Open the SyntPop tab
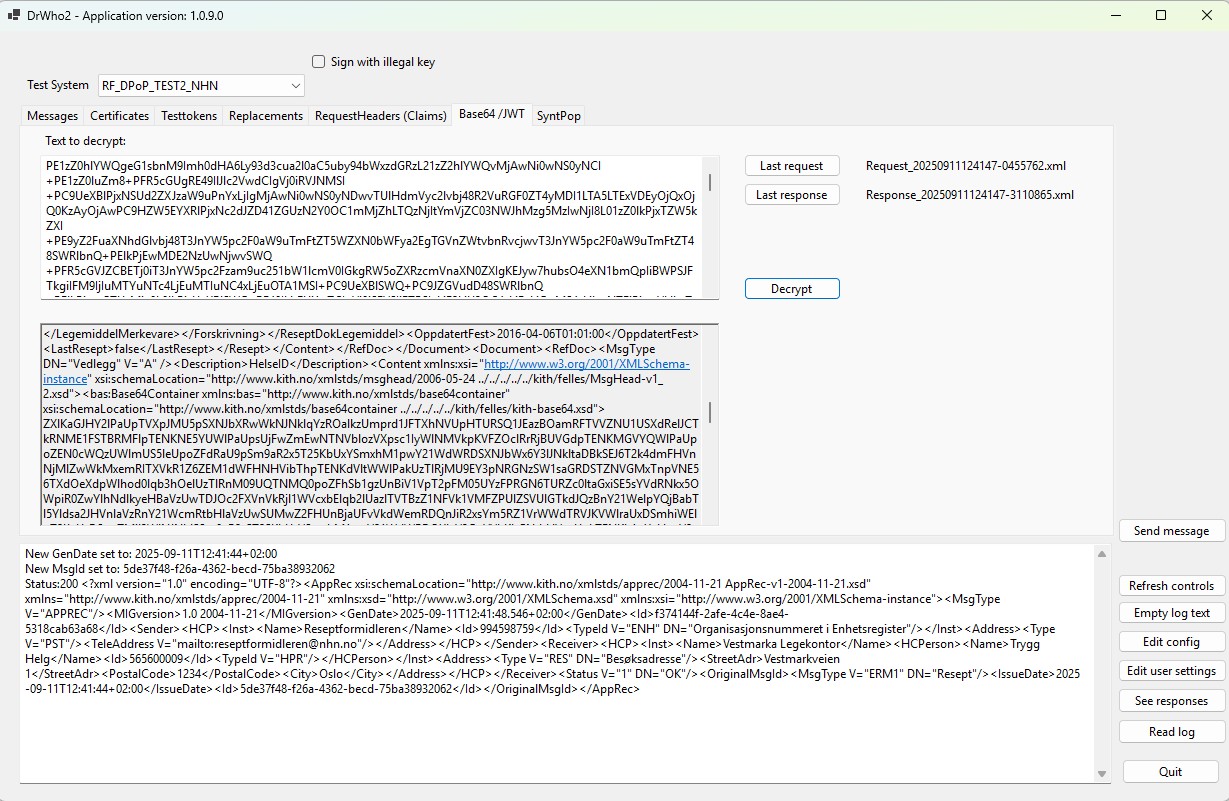The image size is (1229, 801). coord(558,115)
